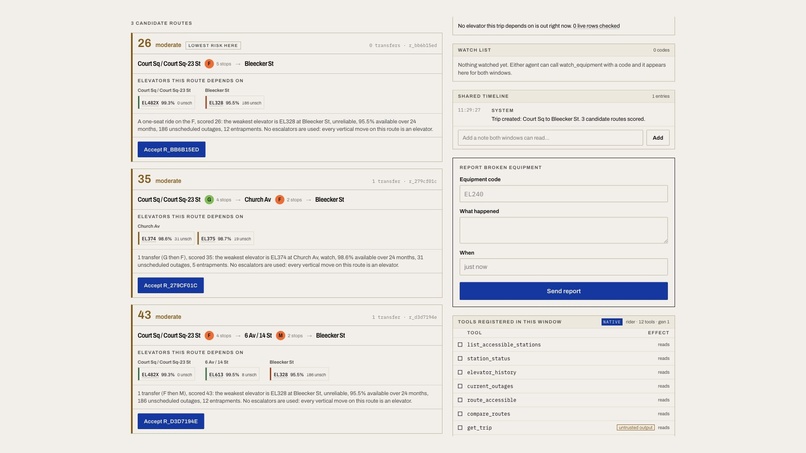The image size is (806, 453).
Task: Accept route R_D3D7194E
Action: pos(171,421)
